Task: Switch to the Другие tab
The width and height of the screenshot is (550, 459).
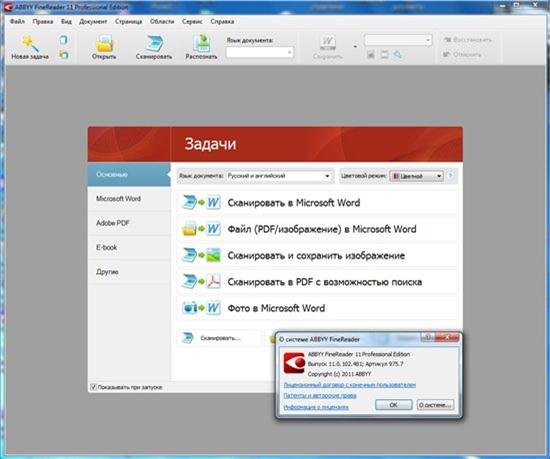Action: click(129, 272)
